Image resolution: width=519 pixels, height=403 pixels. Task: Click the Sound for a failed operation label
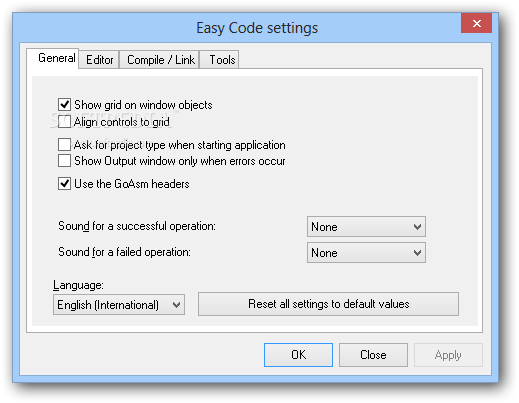tap(124, 252)
